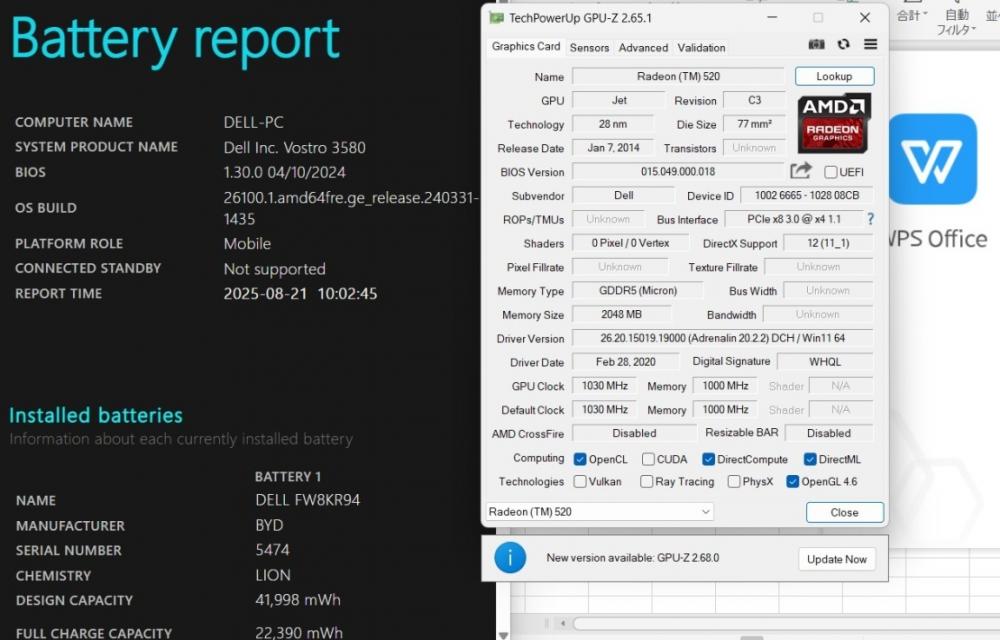The image size is (1000, 640).
Task: Click the DirectX Support field 12 (11_1)
Action: click(x=828, y=243)
